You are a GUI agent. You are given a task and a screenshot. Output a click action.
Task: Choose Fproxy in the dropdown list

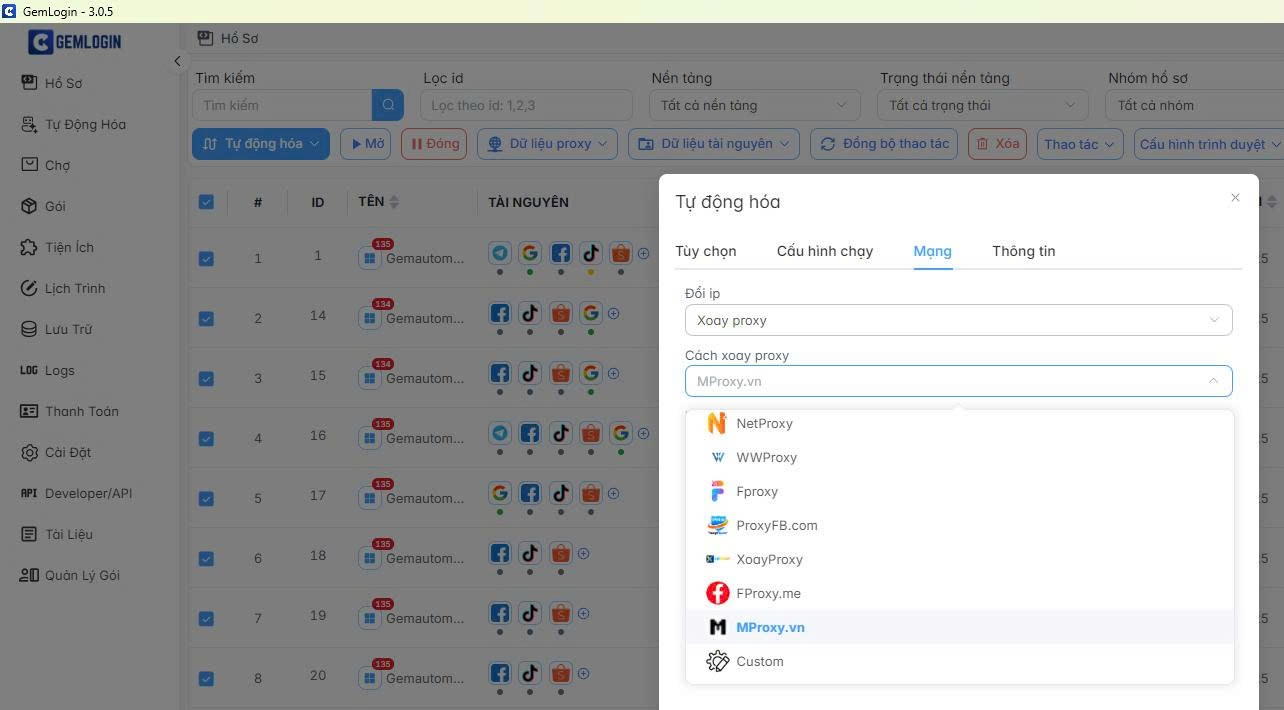(x=959, y=491)
